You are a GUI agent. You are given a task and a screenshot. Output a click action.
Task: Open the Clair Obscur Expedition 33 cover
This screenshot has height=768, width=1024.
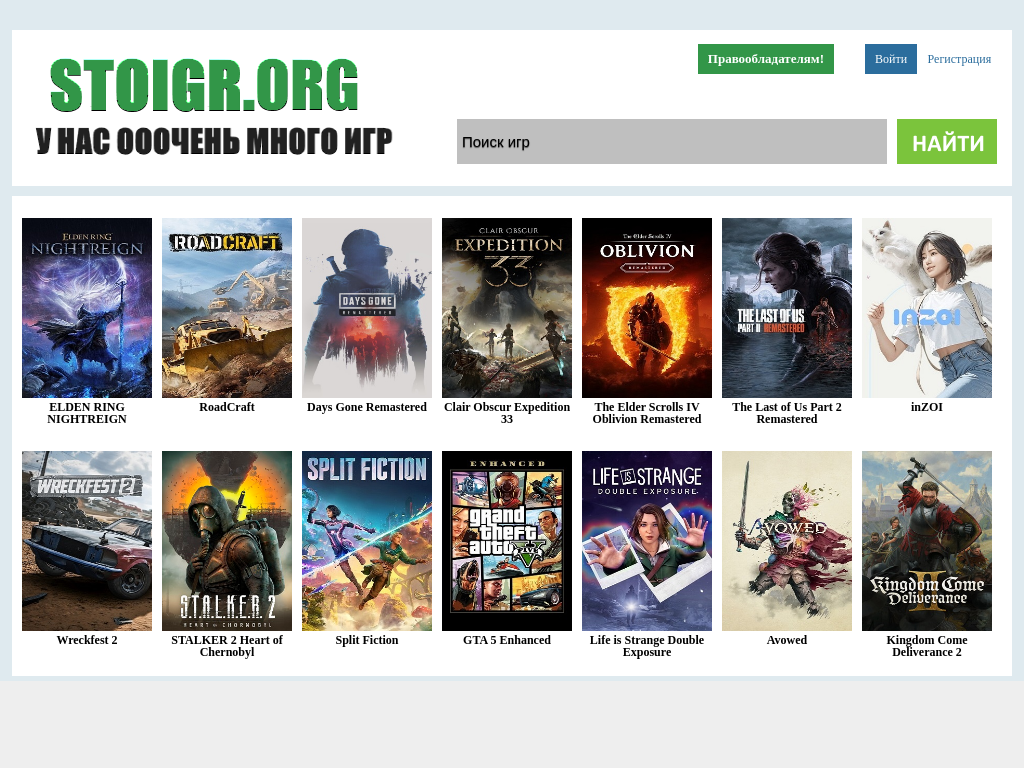point(507,308)
